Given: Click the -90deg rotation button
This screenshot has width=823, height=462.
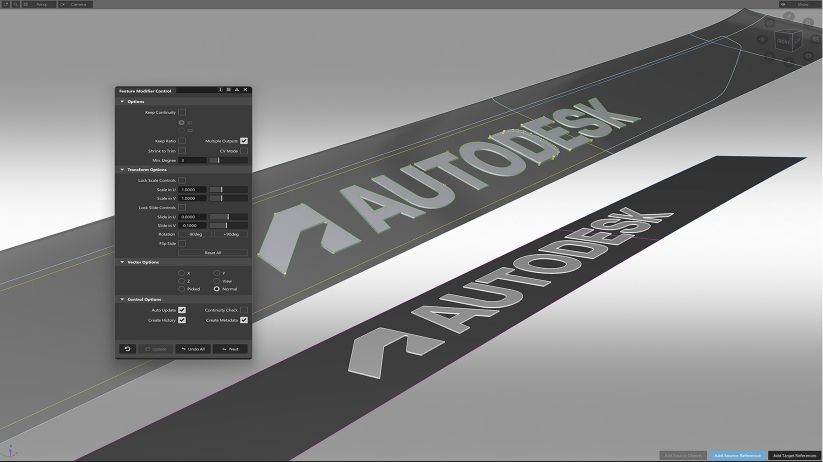Looking at the screenshot, I should 195,234.
